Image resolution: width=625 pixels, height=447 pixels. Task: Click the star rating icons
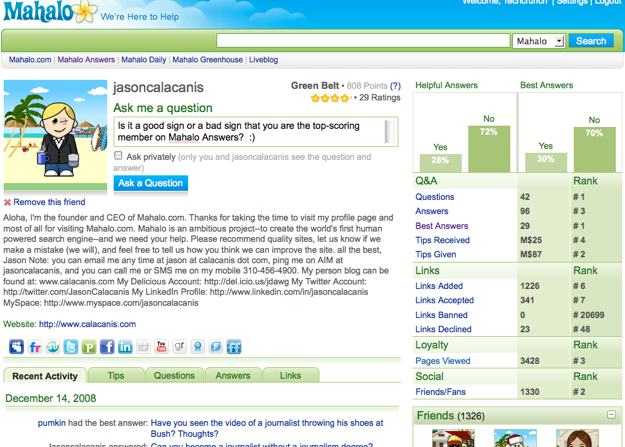point(331,98)
